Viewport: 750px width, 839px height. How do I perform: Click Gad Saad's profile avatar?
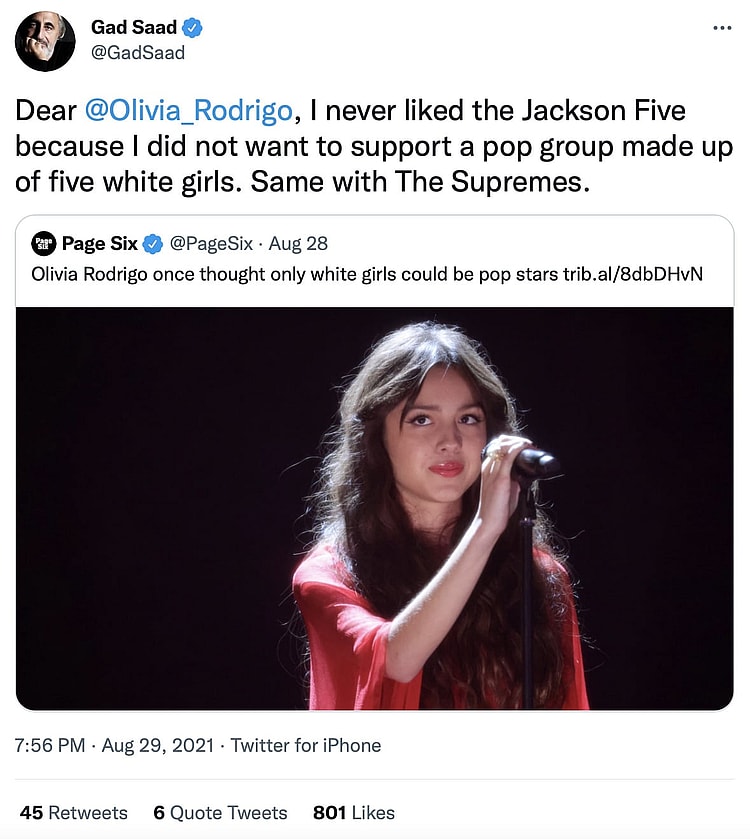[x=45, y=41]
